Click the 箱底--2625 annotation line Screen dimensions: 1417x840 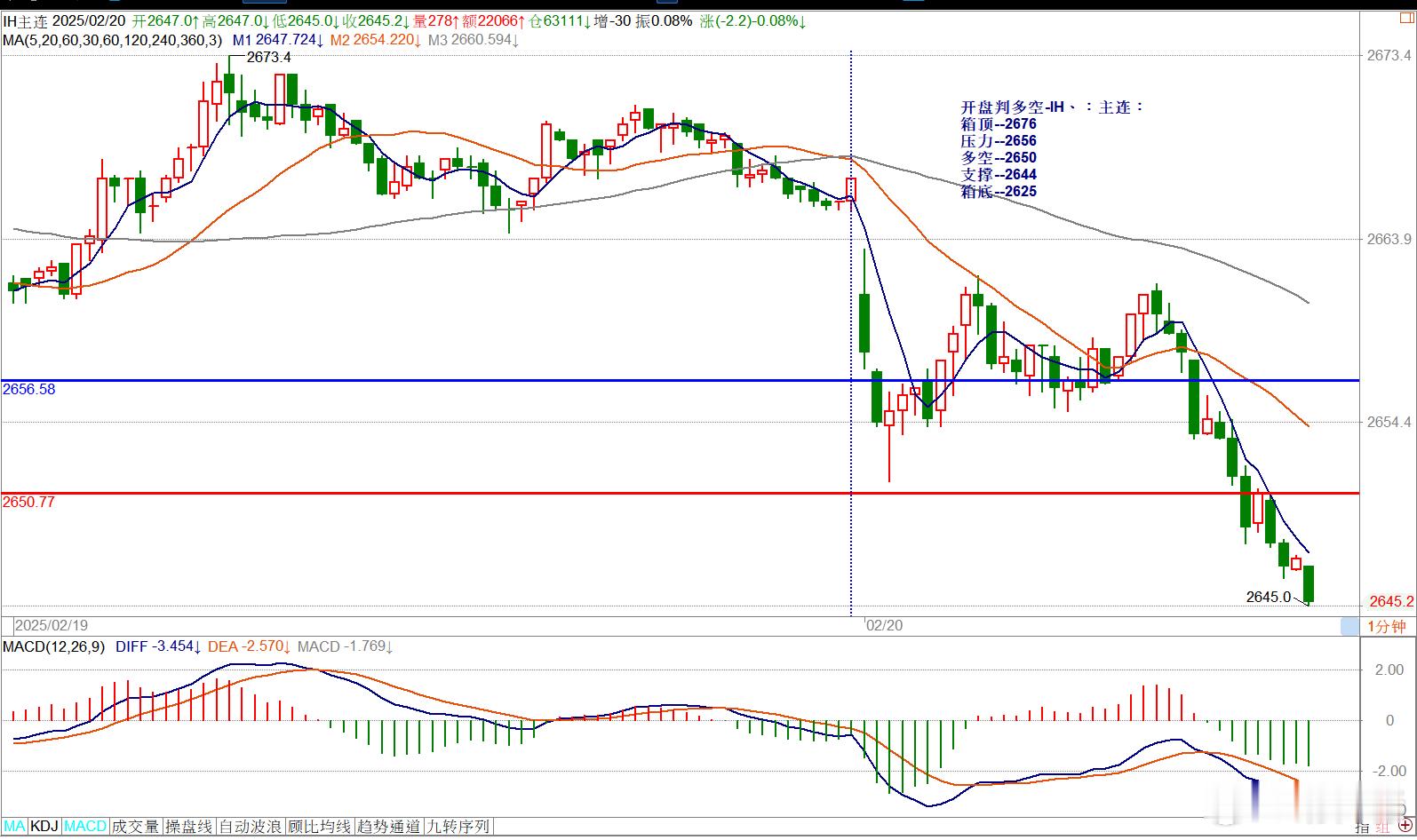[999, 192]
